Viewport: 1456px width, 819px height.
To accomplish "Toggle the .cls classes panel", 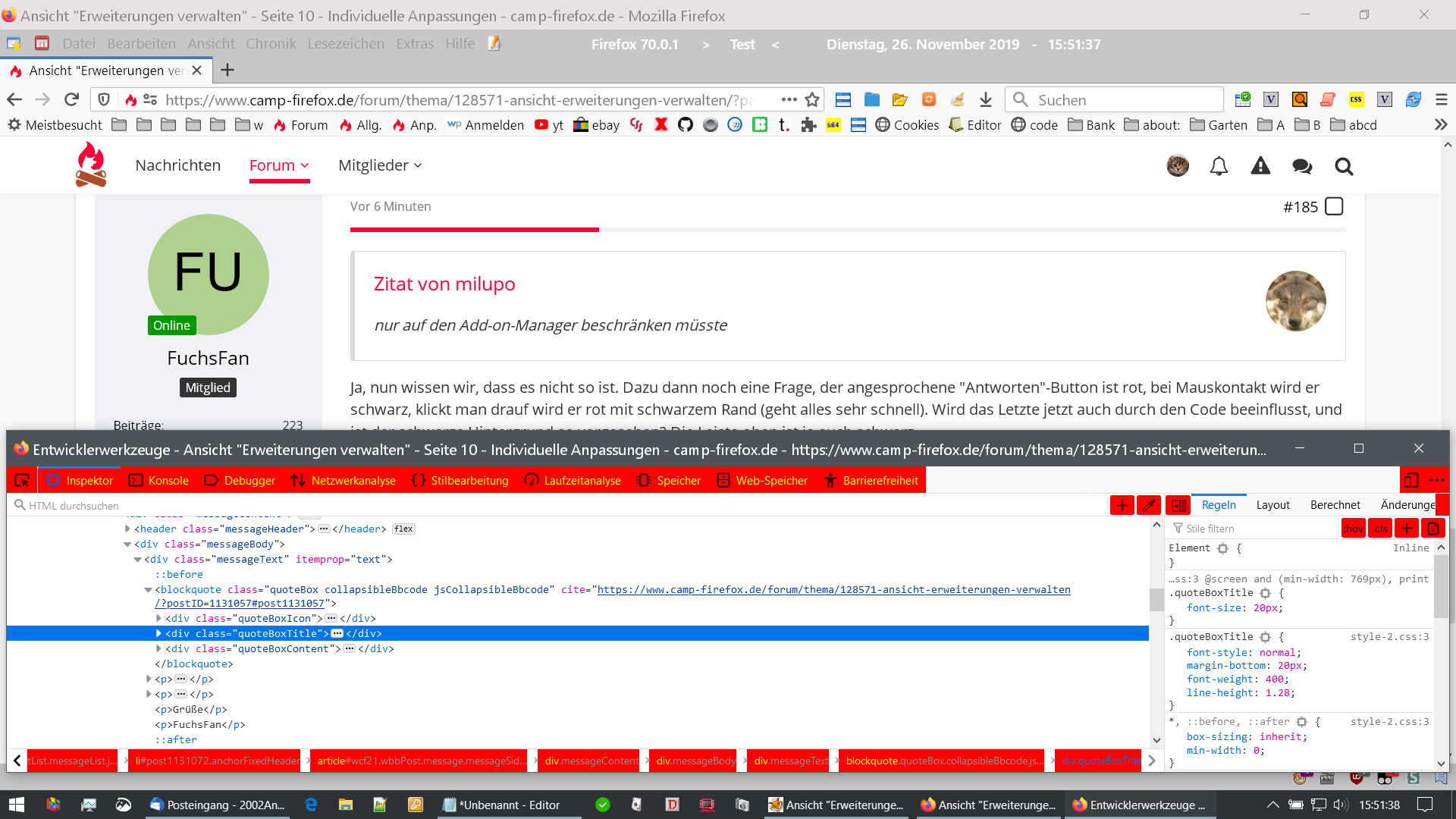I will (x=1380, y=529).
